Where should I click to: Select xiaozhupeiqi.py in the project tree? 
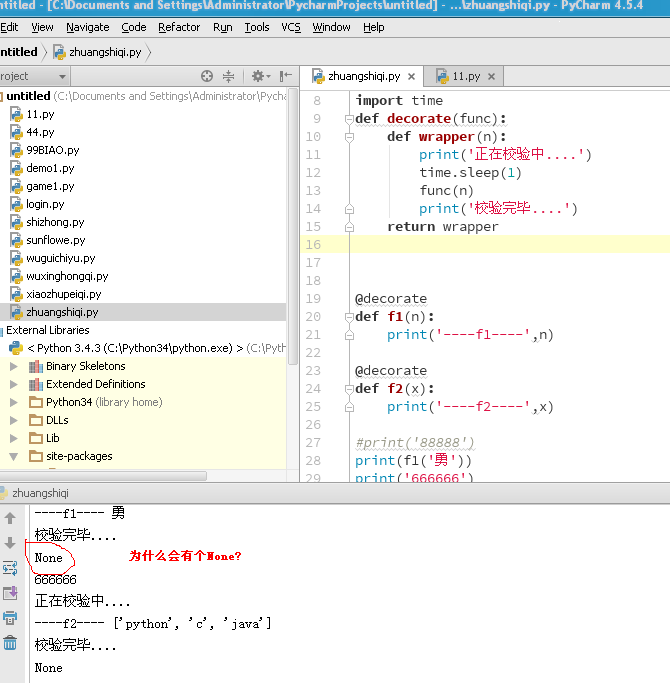64,294
